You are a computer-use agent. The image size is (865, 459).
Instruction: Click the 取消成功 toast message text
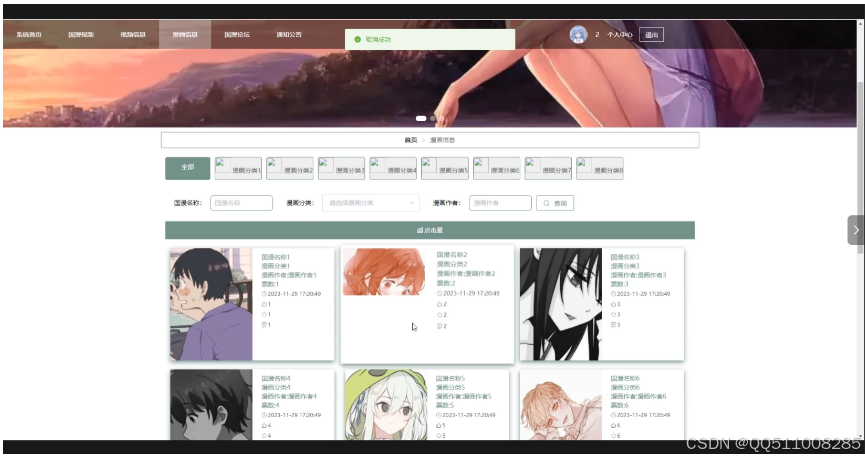pyautogui.click(x=378, y=40)
